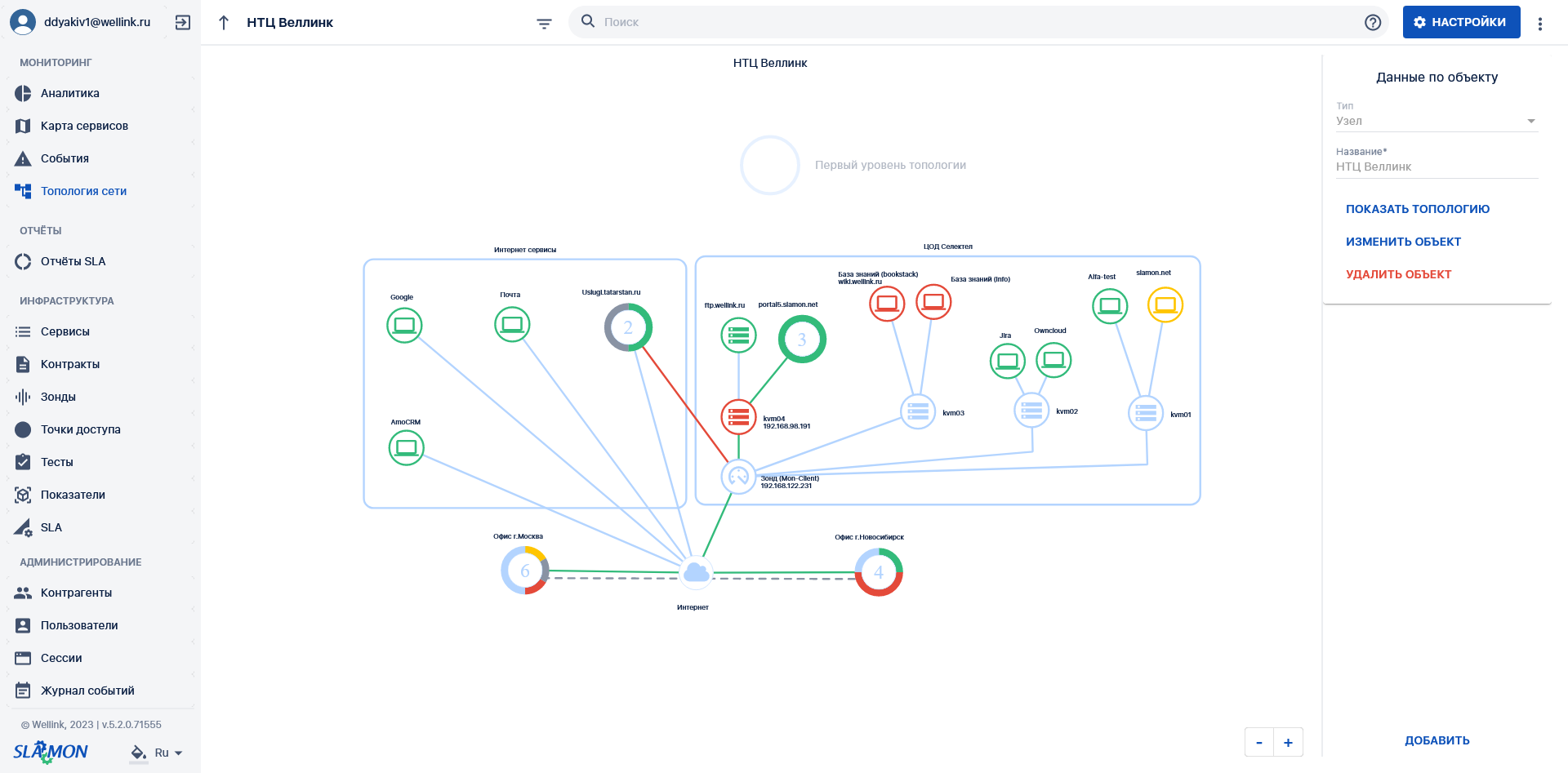Click the Тесты checkmark icon
Image resolution: width=1568 pixels, height=773 pixels.
[23, 462]
